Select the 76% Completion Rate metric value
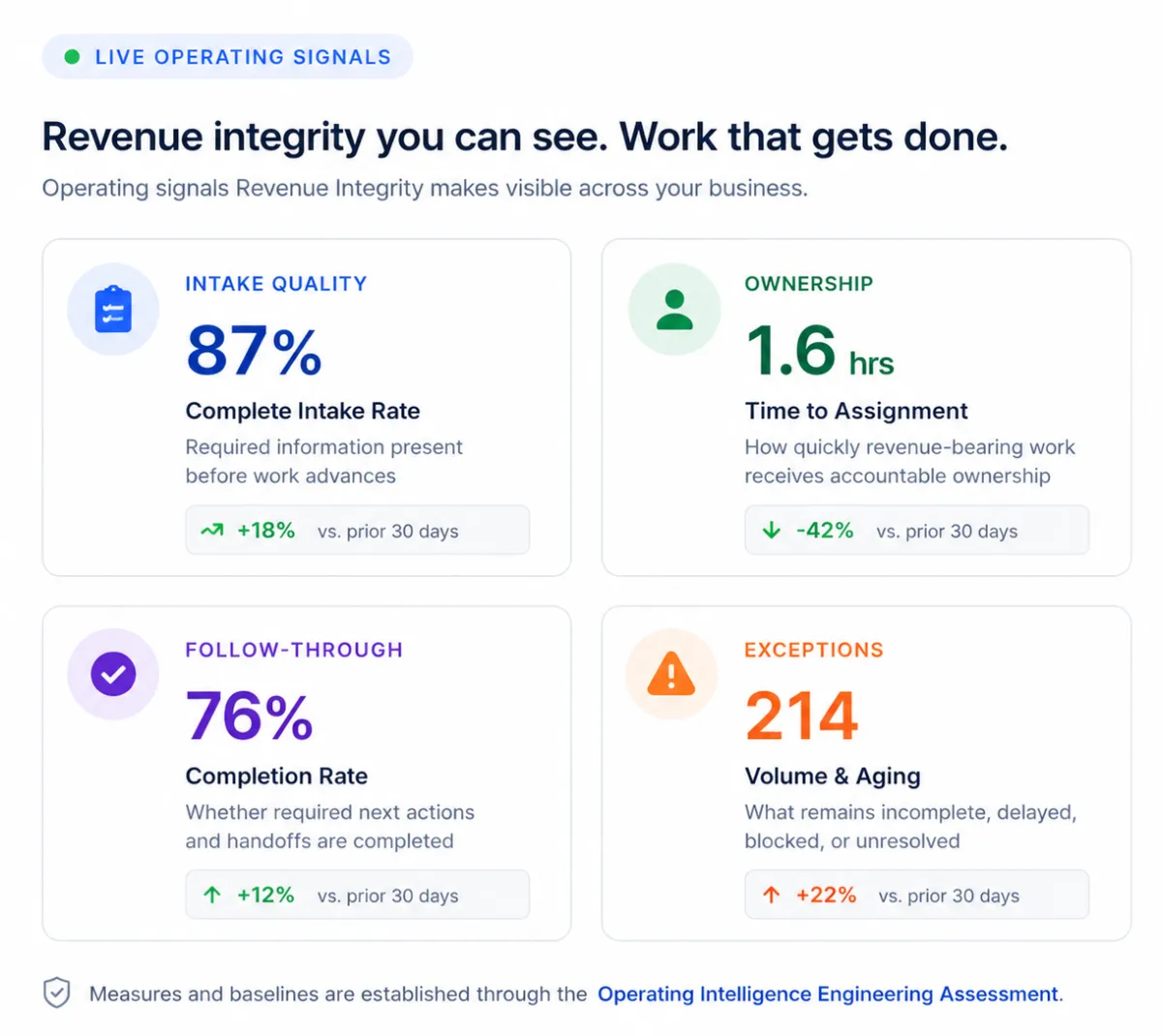 250,716
